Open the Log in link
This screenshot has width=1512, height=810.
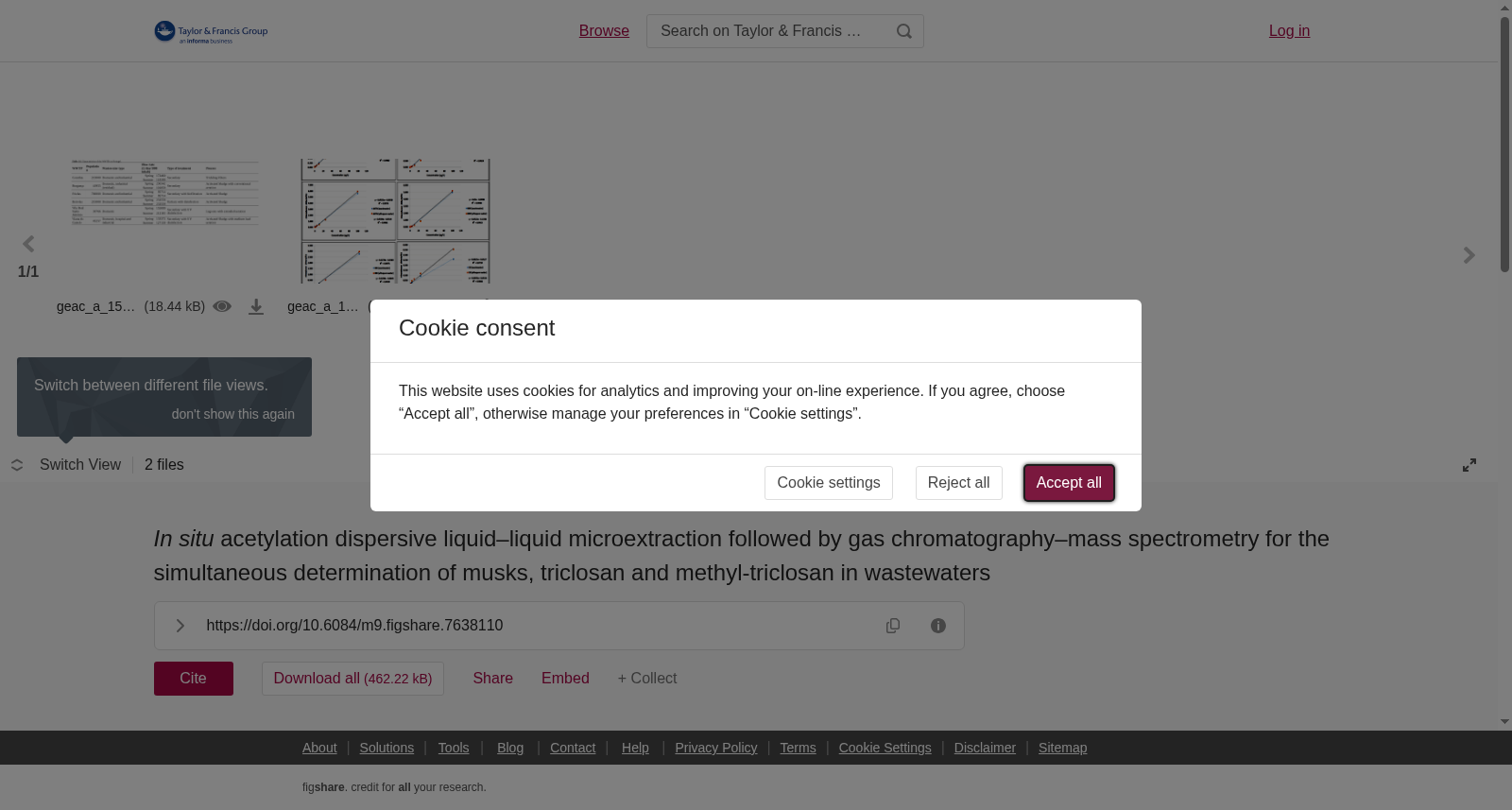coord(1289,31)
